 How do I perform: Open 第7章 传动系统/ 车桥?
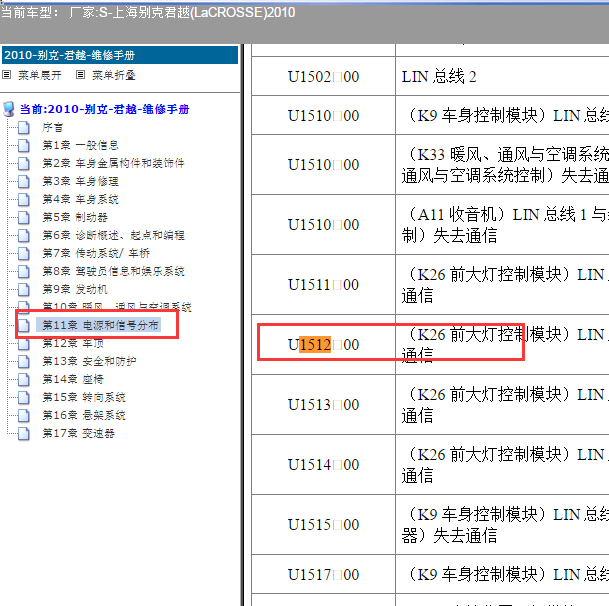[96, 253]
